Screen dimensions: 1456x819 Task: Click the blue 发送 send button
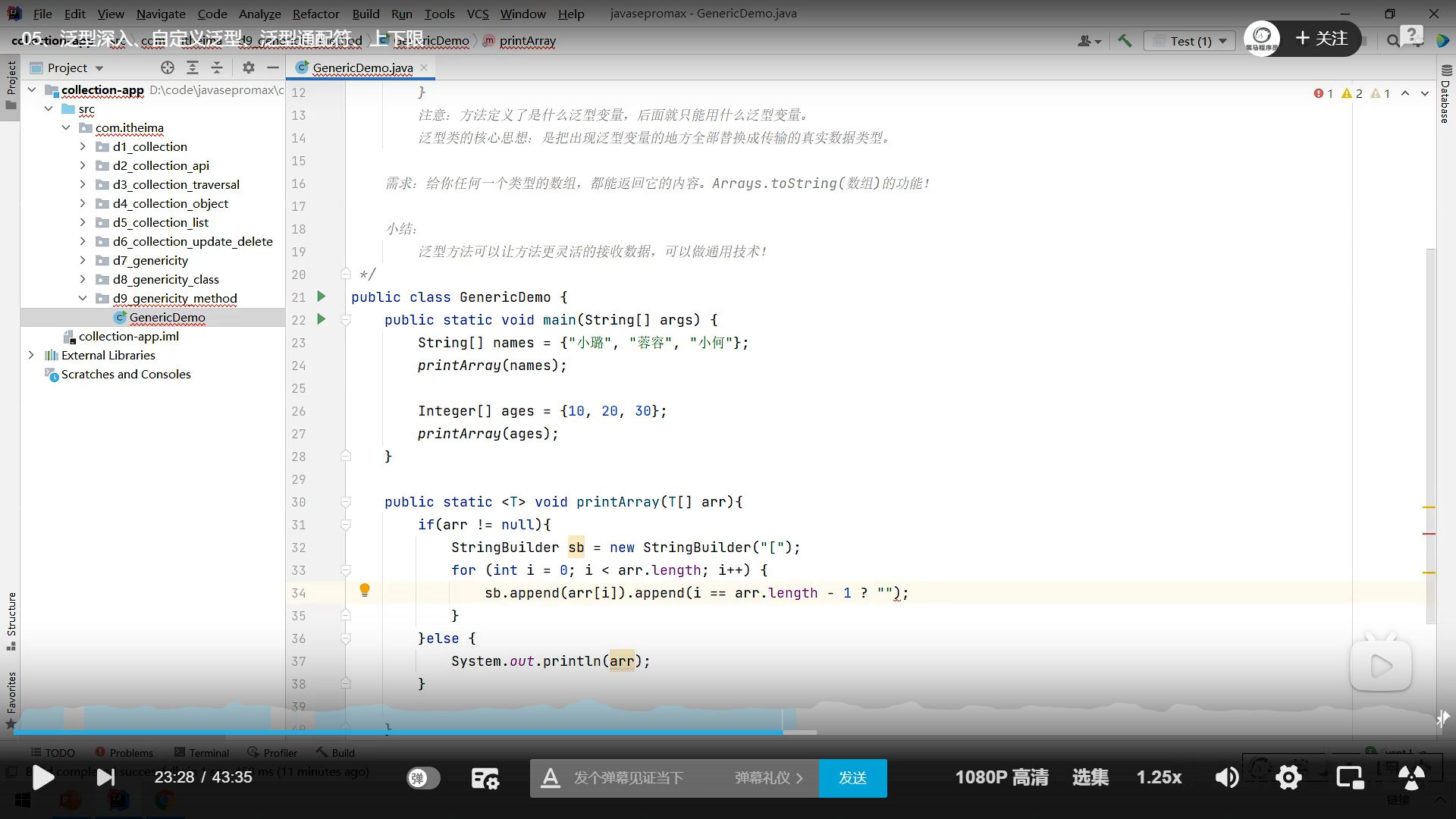[852, 778]
